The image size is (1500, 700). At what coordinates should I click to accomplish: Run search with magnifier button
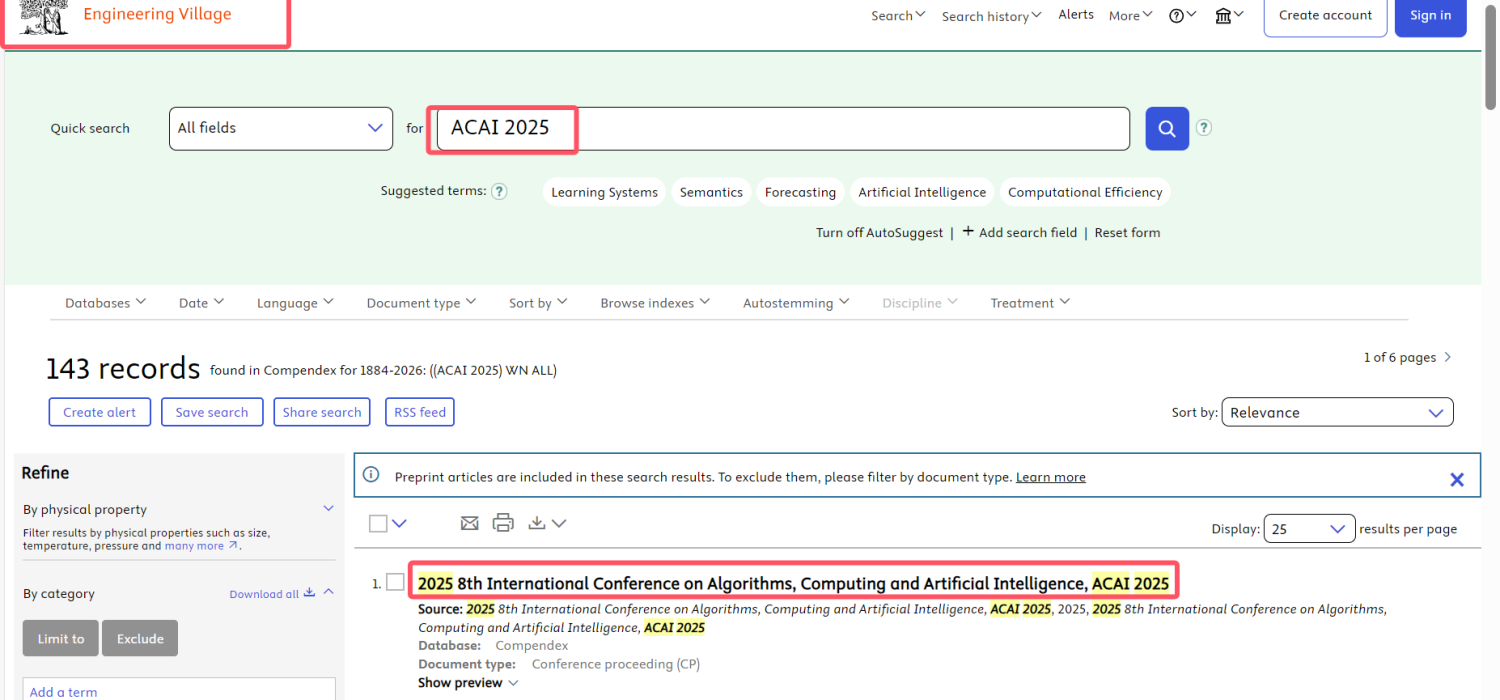click(x=1167, y=128)
